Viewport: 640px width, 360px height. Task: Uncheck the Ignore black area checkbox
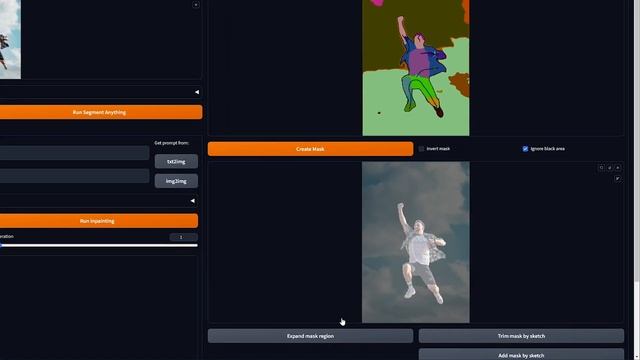(525, 149)
